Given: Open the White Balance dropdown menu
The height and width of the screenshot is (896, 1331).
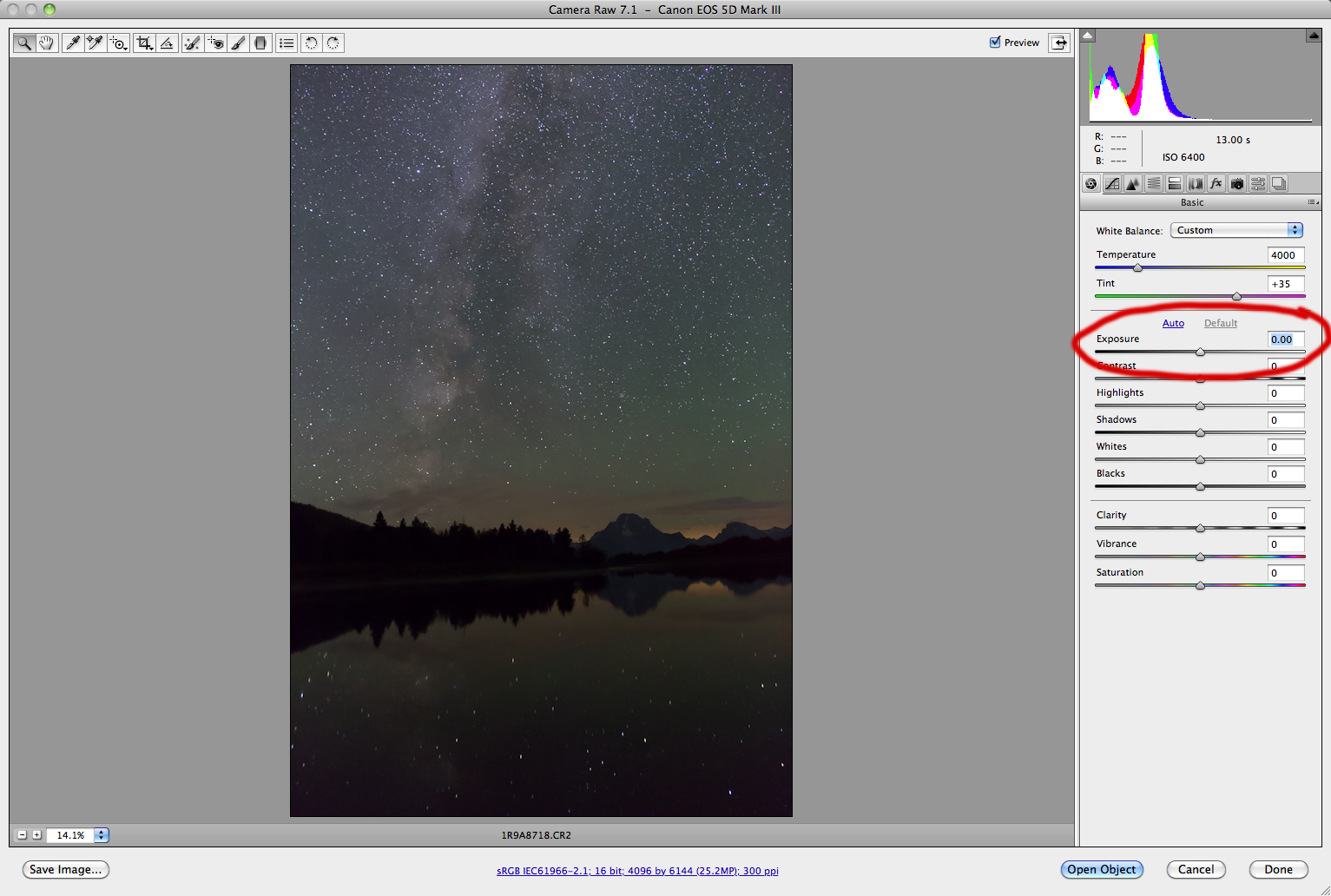Looking at the screenshot, I should click(1235, 230).
